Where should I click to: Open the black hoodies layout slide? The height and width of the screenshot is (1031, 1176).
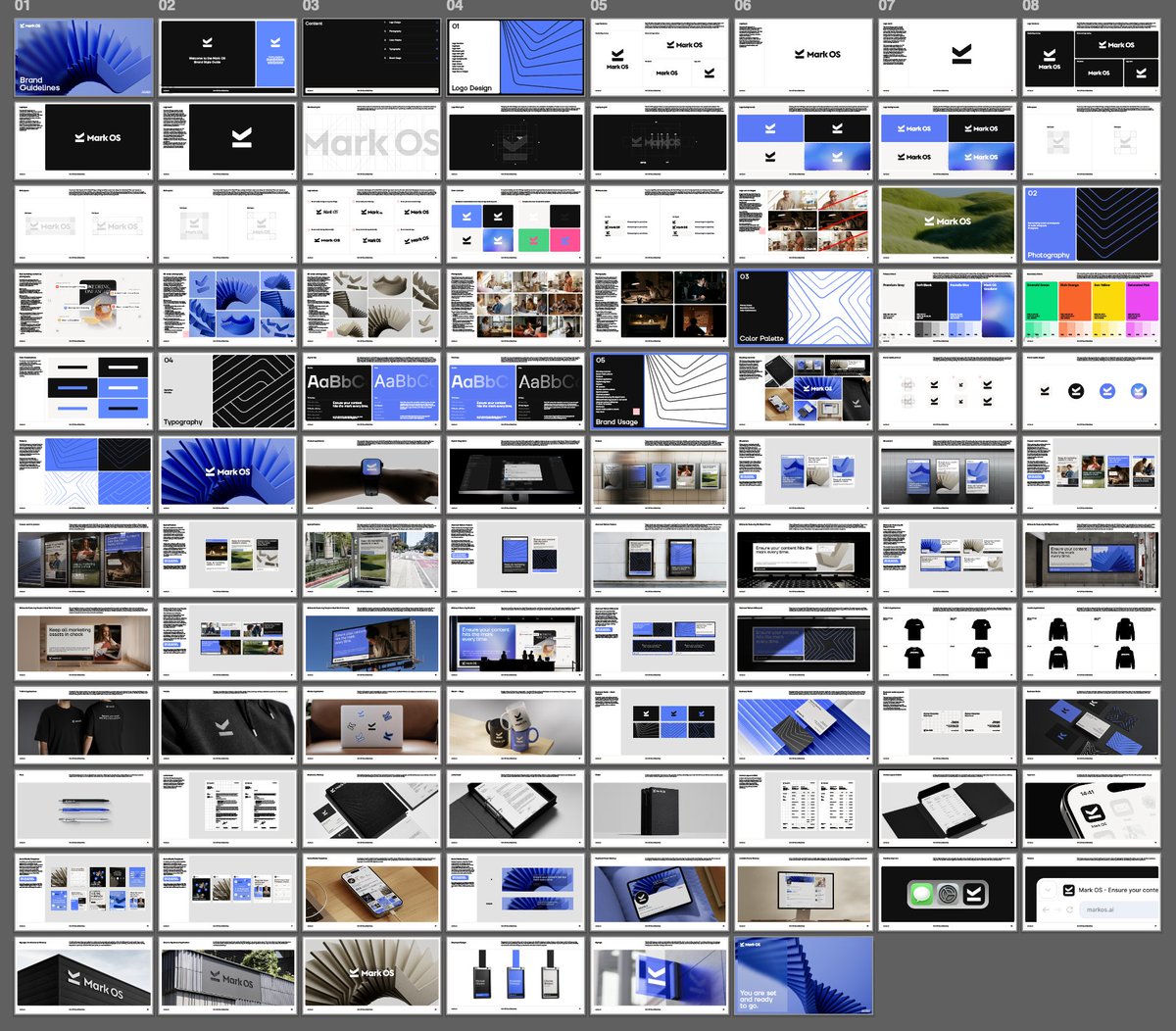tap(1092, 641)
